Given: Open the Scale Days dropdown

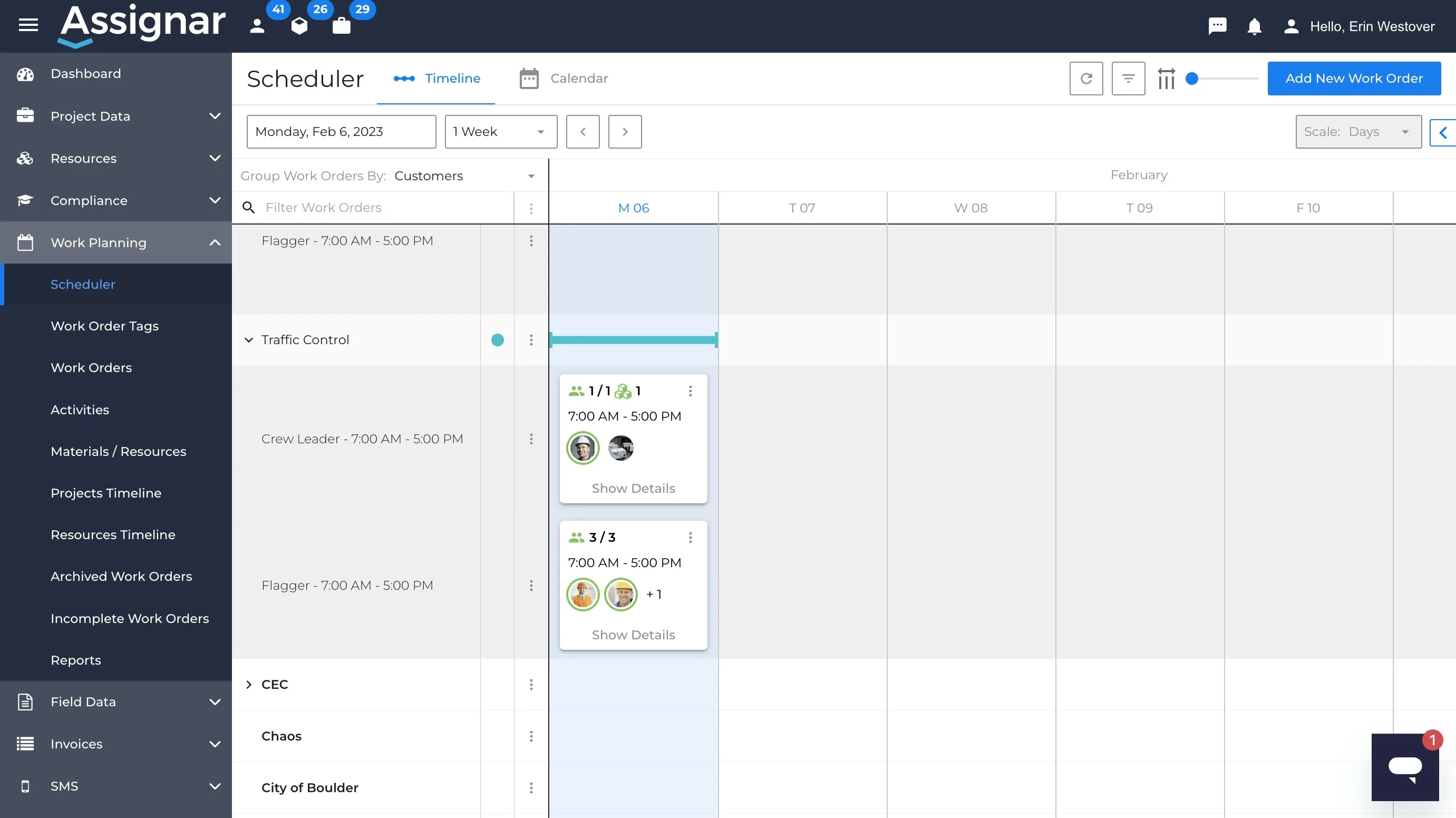Looking at the screenshot, I should (x=1358, y=132).
